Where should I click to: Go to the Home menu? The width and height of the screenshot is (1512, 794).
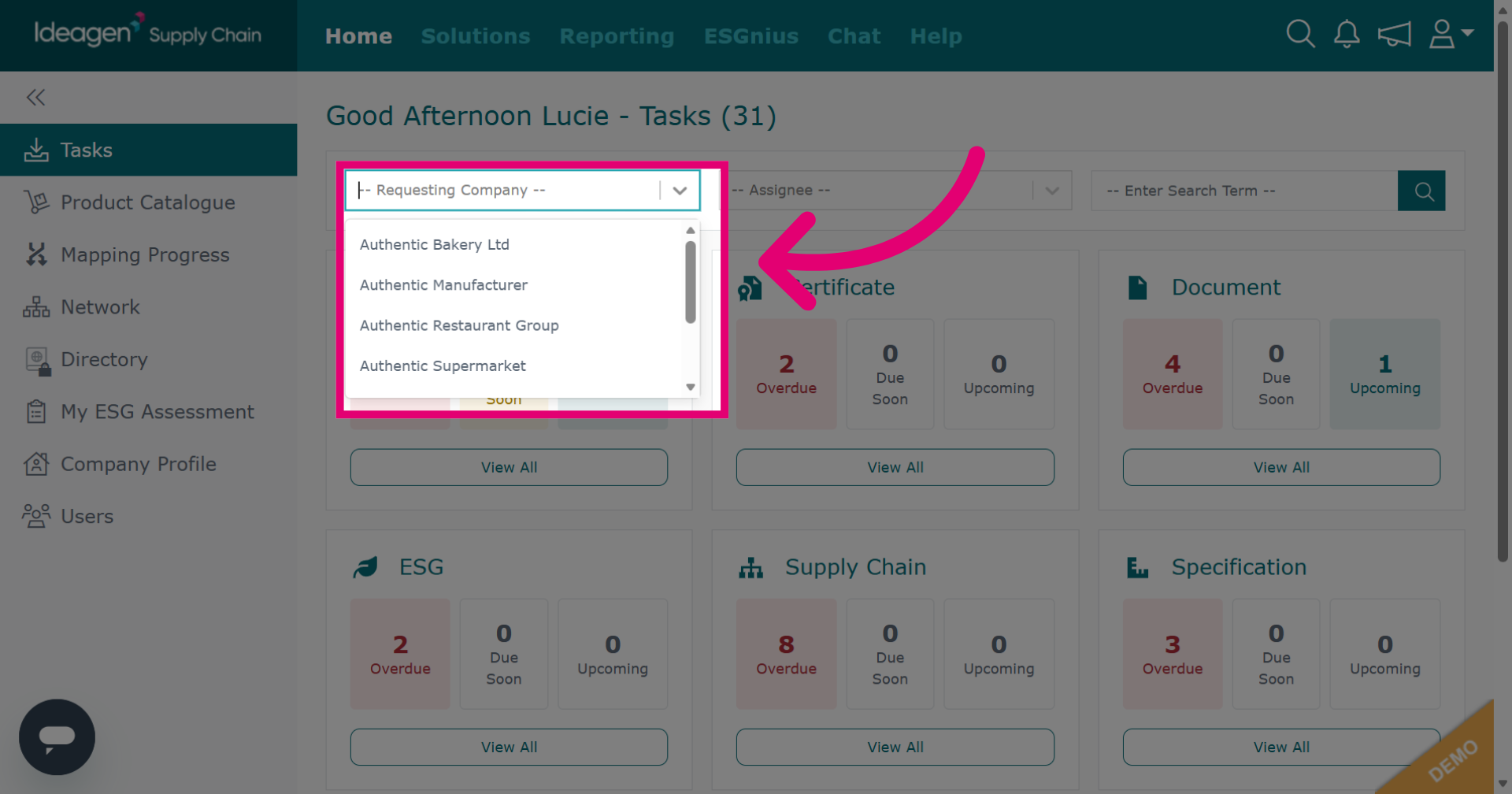[x=358, y=36]
